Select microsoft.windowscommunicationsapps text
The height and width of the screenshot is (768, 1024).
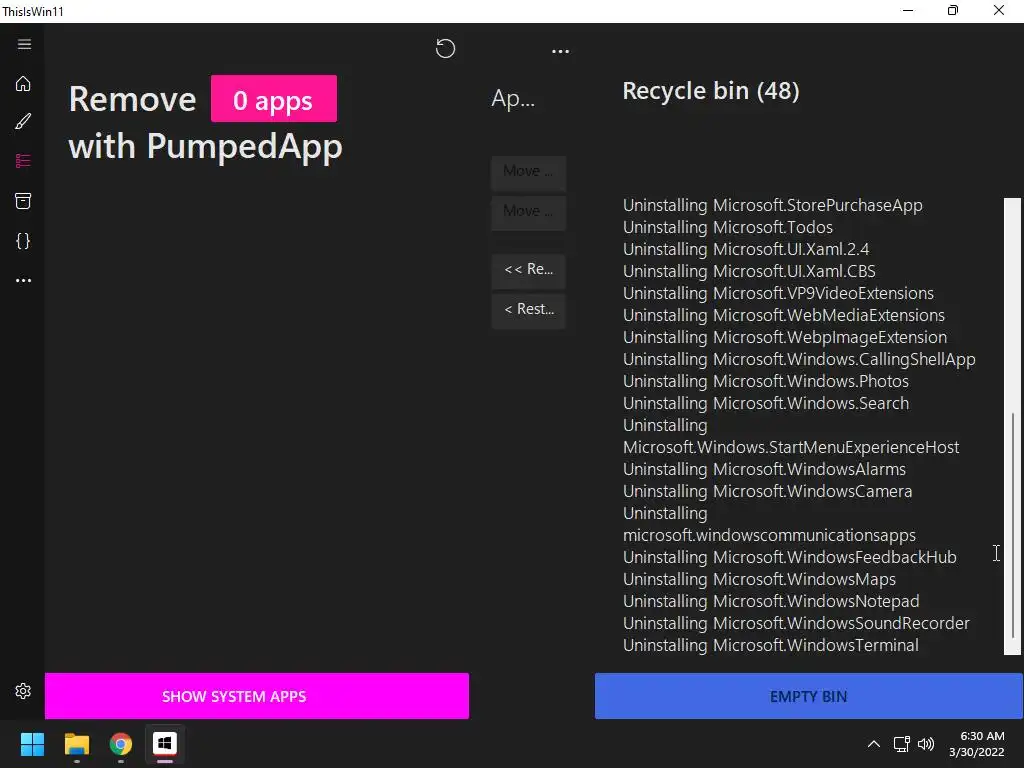point(769,536)
